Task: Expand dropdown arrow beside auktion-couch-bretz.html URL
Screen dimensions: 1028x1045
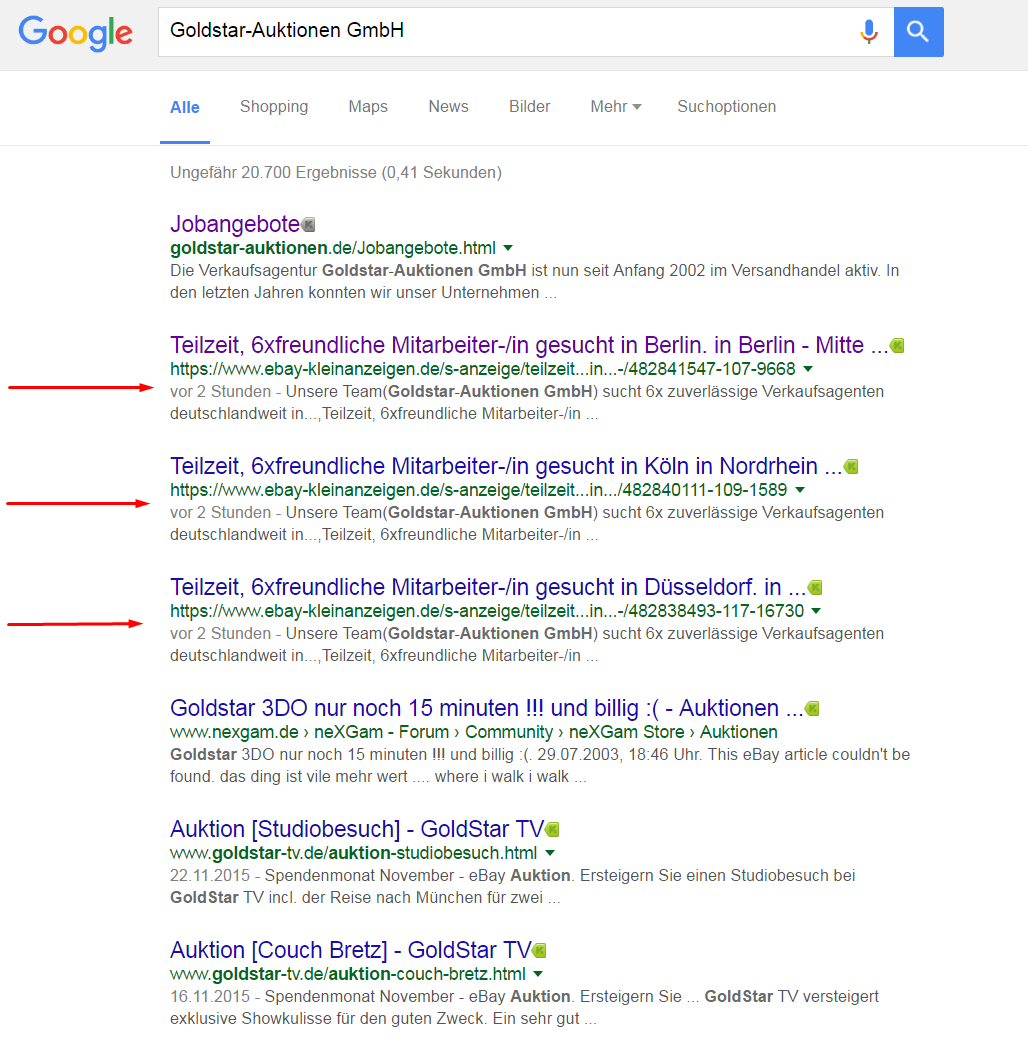Action: point(538,974)
